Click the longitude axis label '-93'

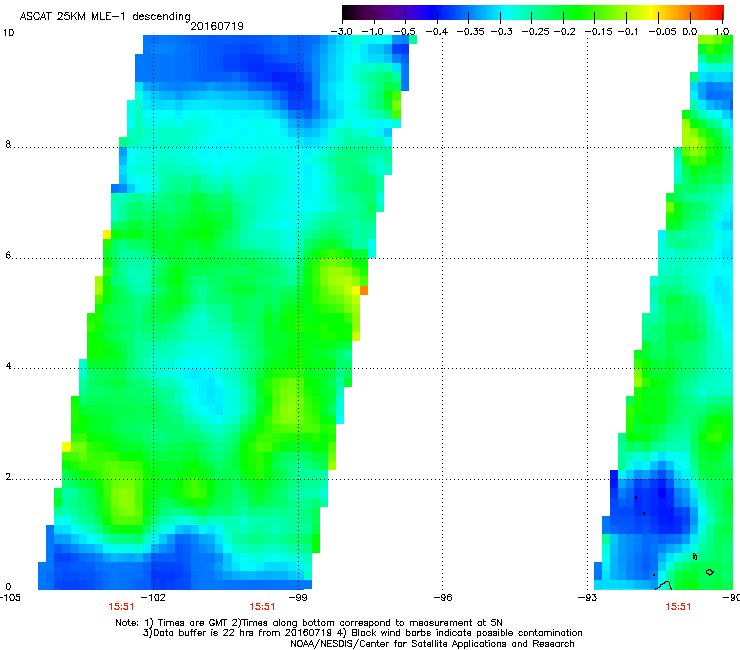pyautogui.click(x=587, y=598)
